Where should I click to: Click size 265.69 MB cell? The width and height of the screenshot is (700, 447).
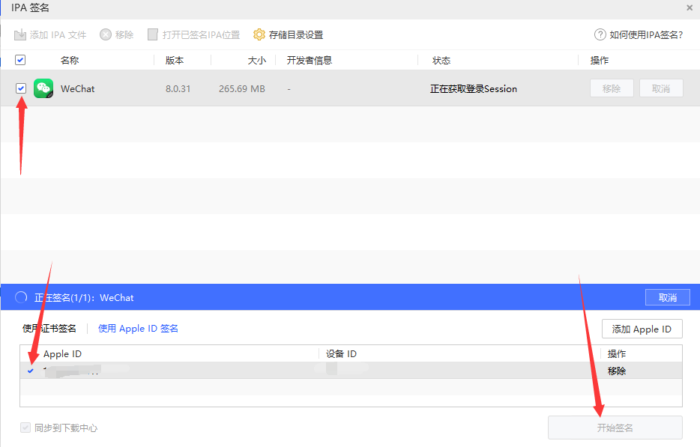tap(242, 89)
